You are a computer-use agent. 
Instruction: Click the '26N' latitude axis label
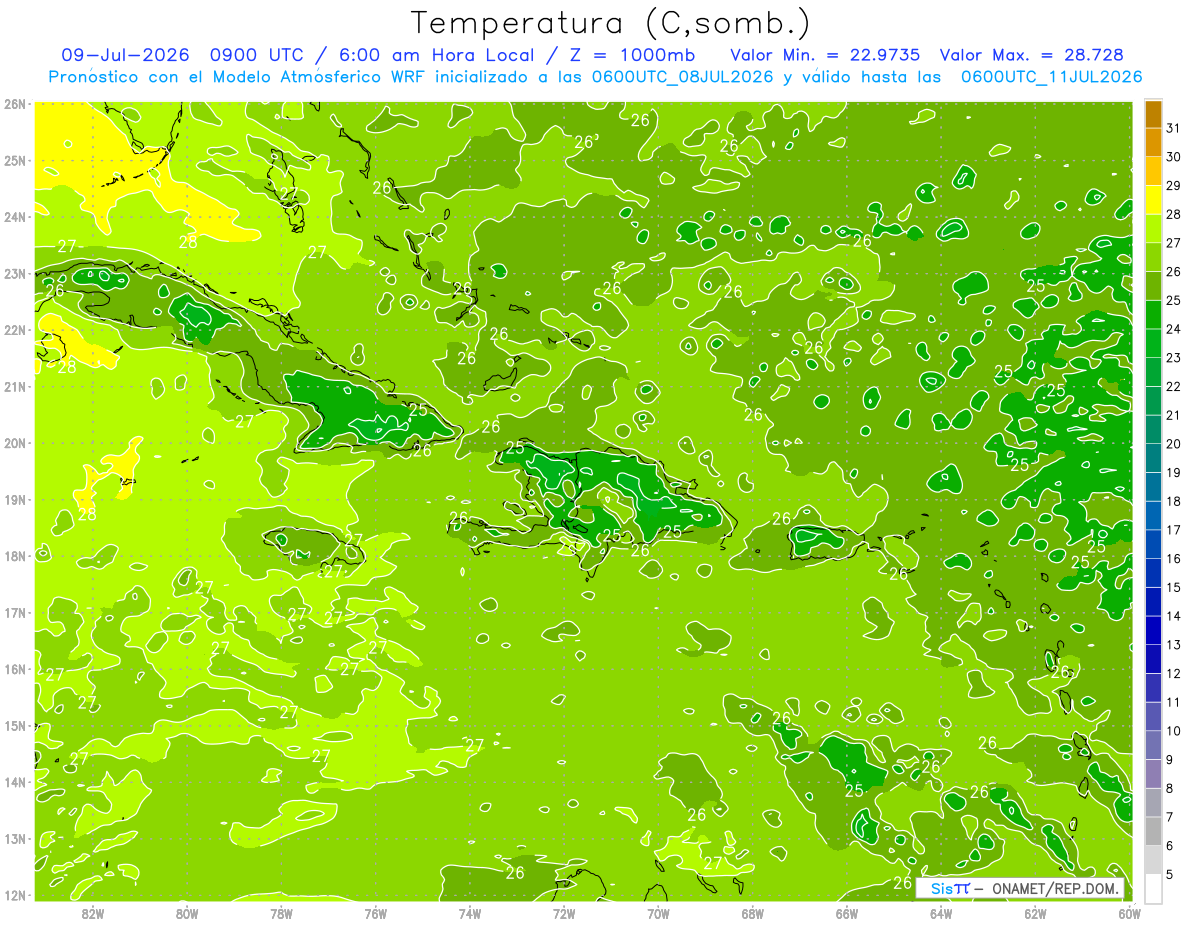(x=15, y=104)
